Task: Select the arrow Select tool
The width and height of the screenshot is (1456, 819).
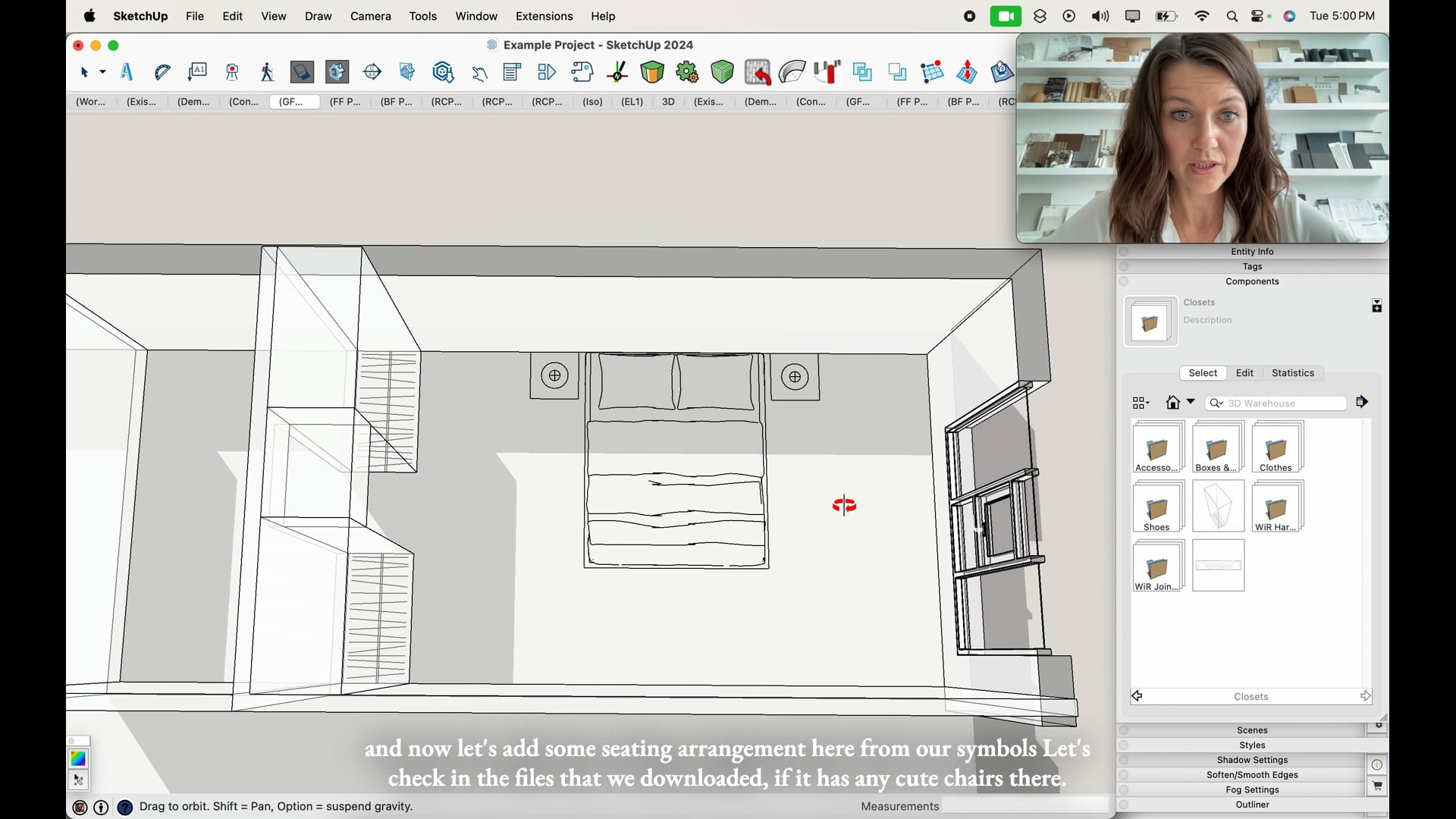Action: coord(86,72)
